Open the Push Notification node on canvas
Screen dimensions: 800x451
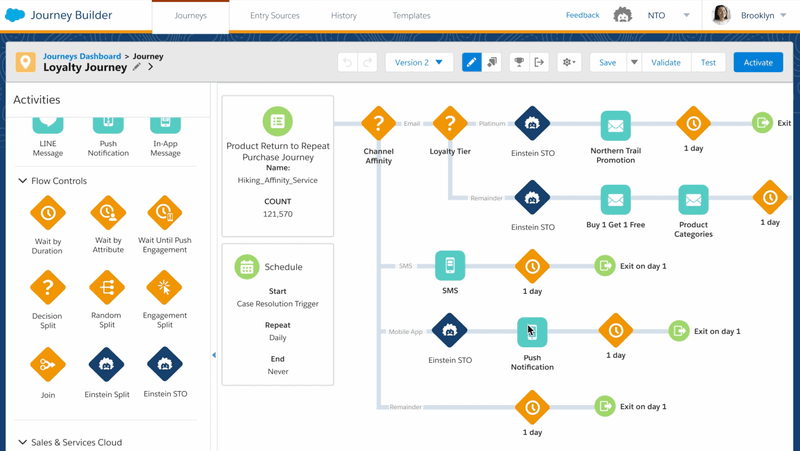(x=532, y=332)
